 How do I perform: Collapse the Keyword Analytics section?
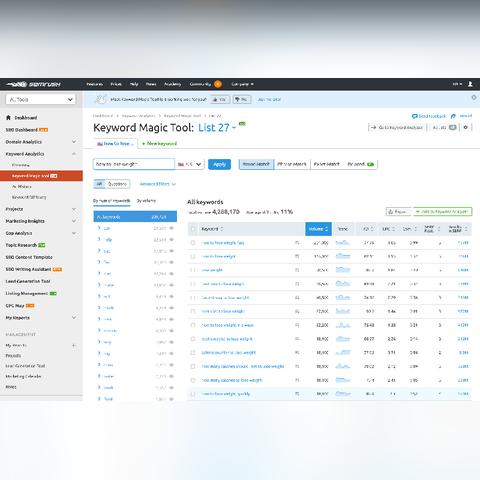point(74,154)
